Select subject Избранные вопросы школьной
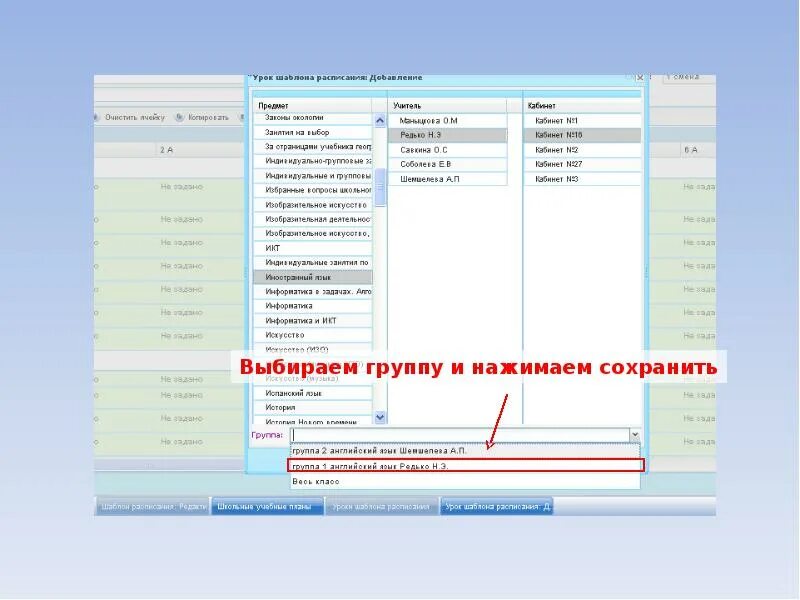 pos(313,190)
